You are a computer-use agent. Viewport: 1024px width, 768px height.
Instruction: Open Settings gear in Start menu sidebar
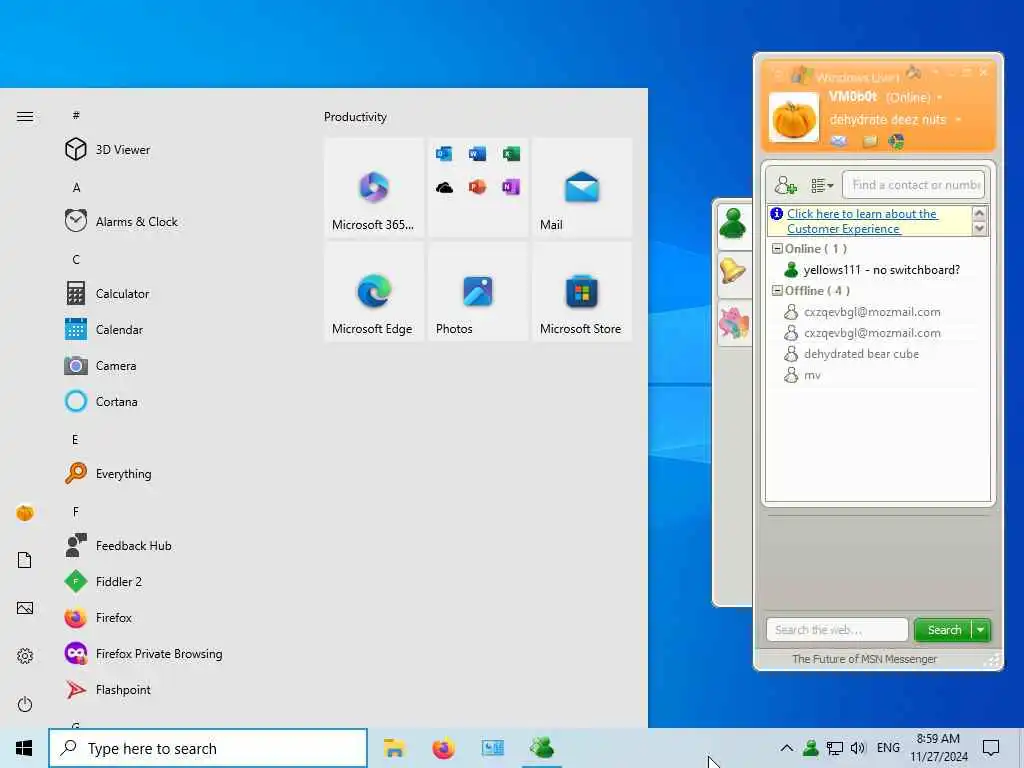(x=25, y=656)
